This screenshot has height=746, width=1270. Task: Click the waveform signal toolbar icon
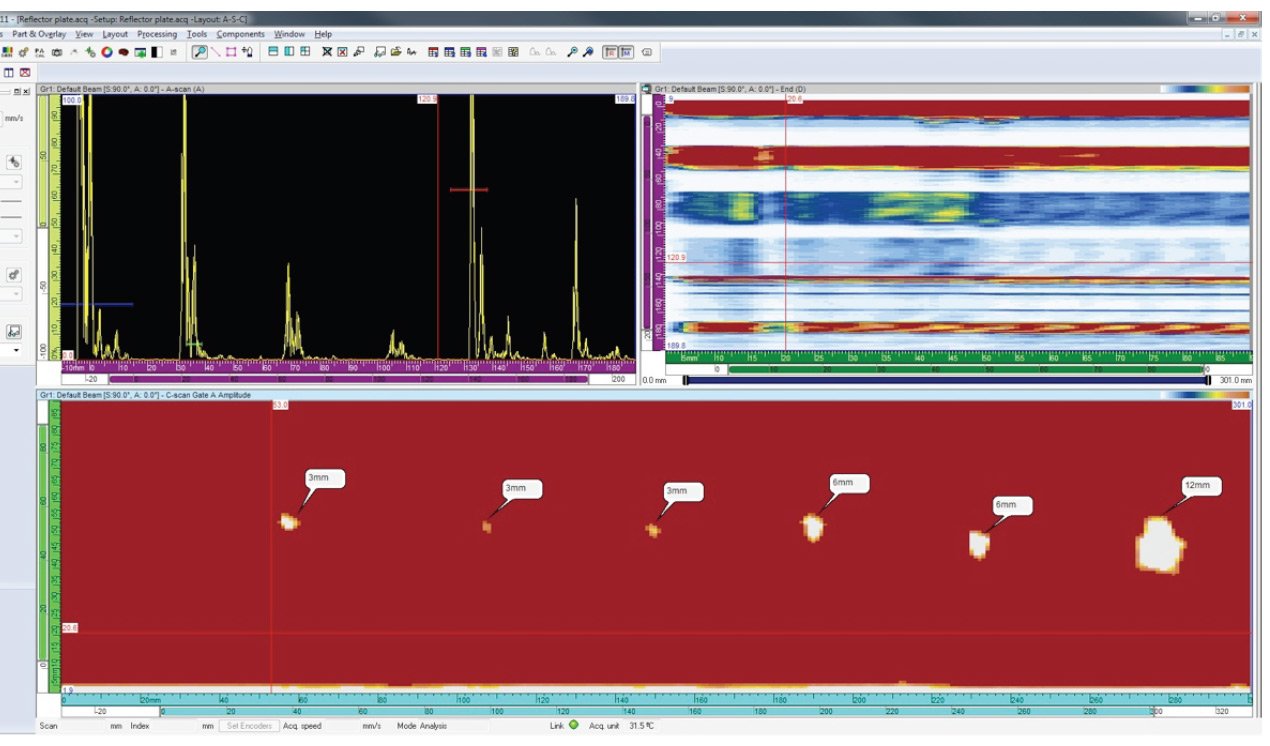[412, 51]
